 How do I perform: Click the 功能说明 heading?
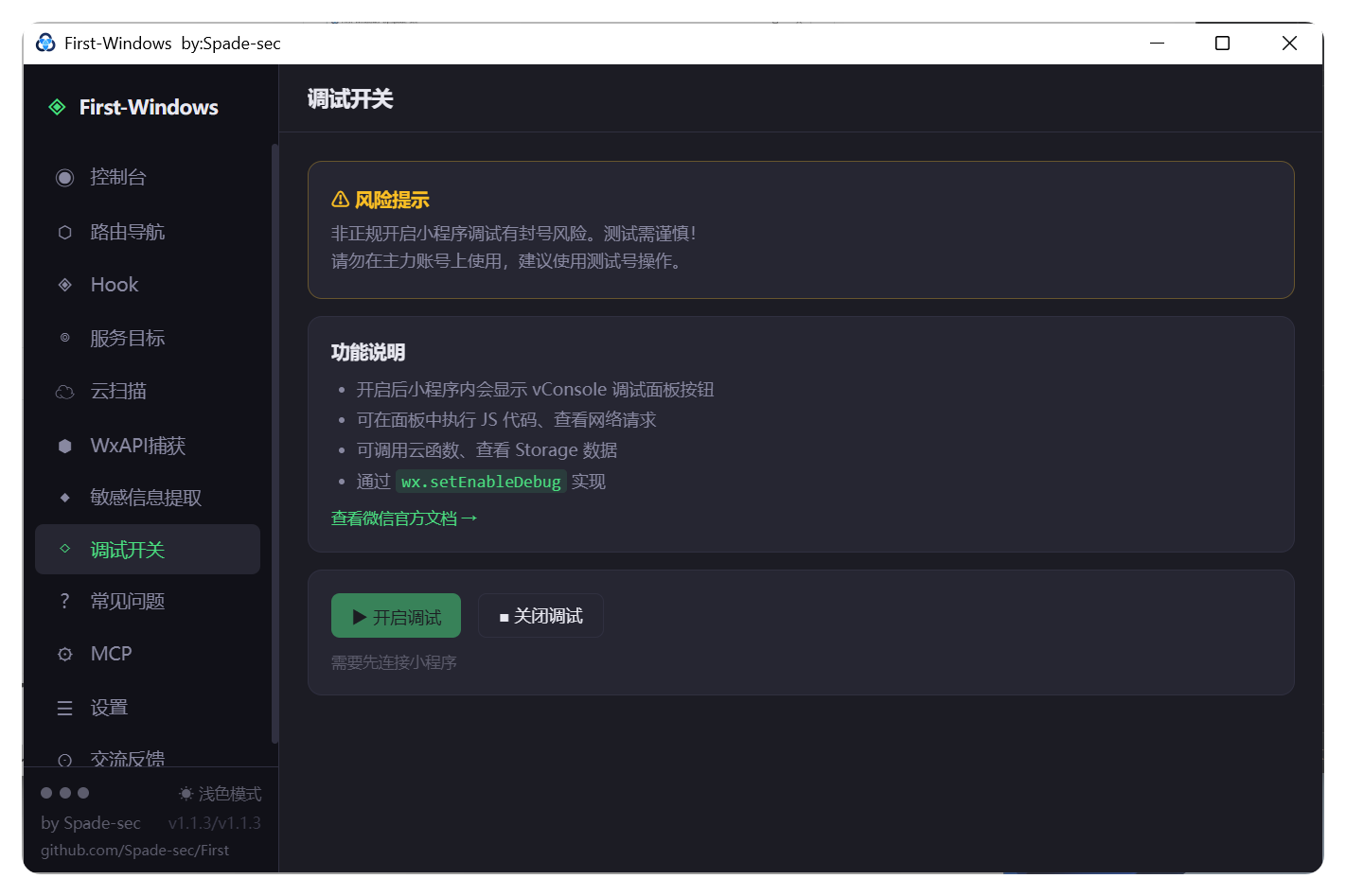pos(368,352)
